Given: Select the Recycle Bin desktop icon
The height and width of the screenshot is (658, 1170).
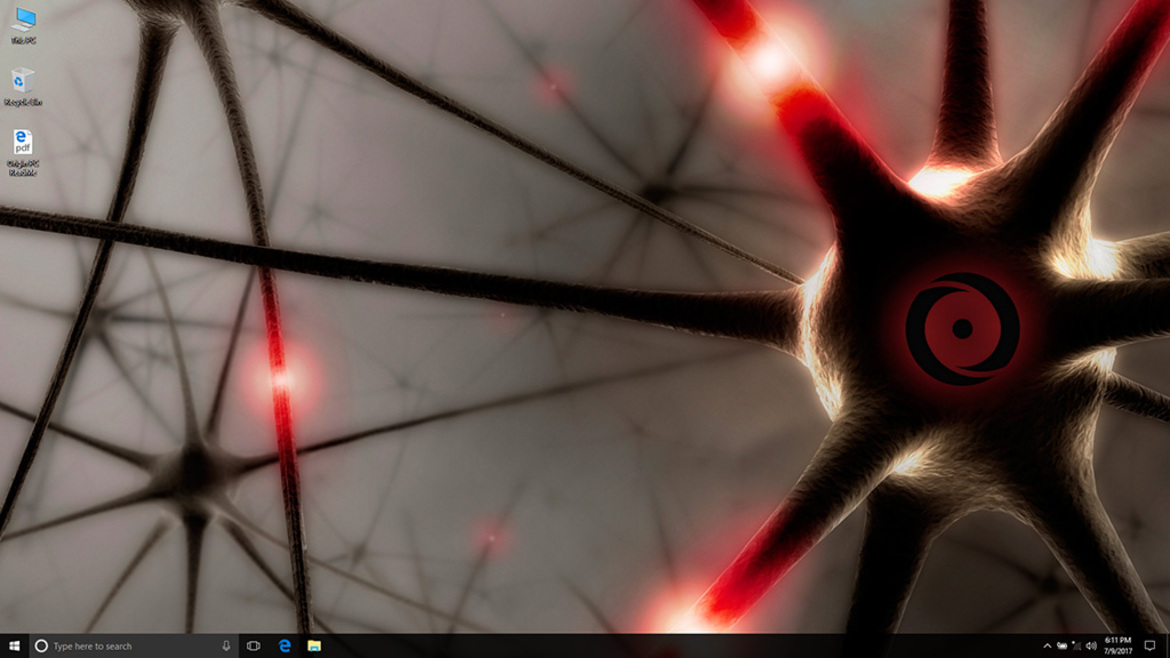Looking at the screenshot, I should [x=23, y=87].
